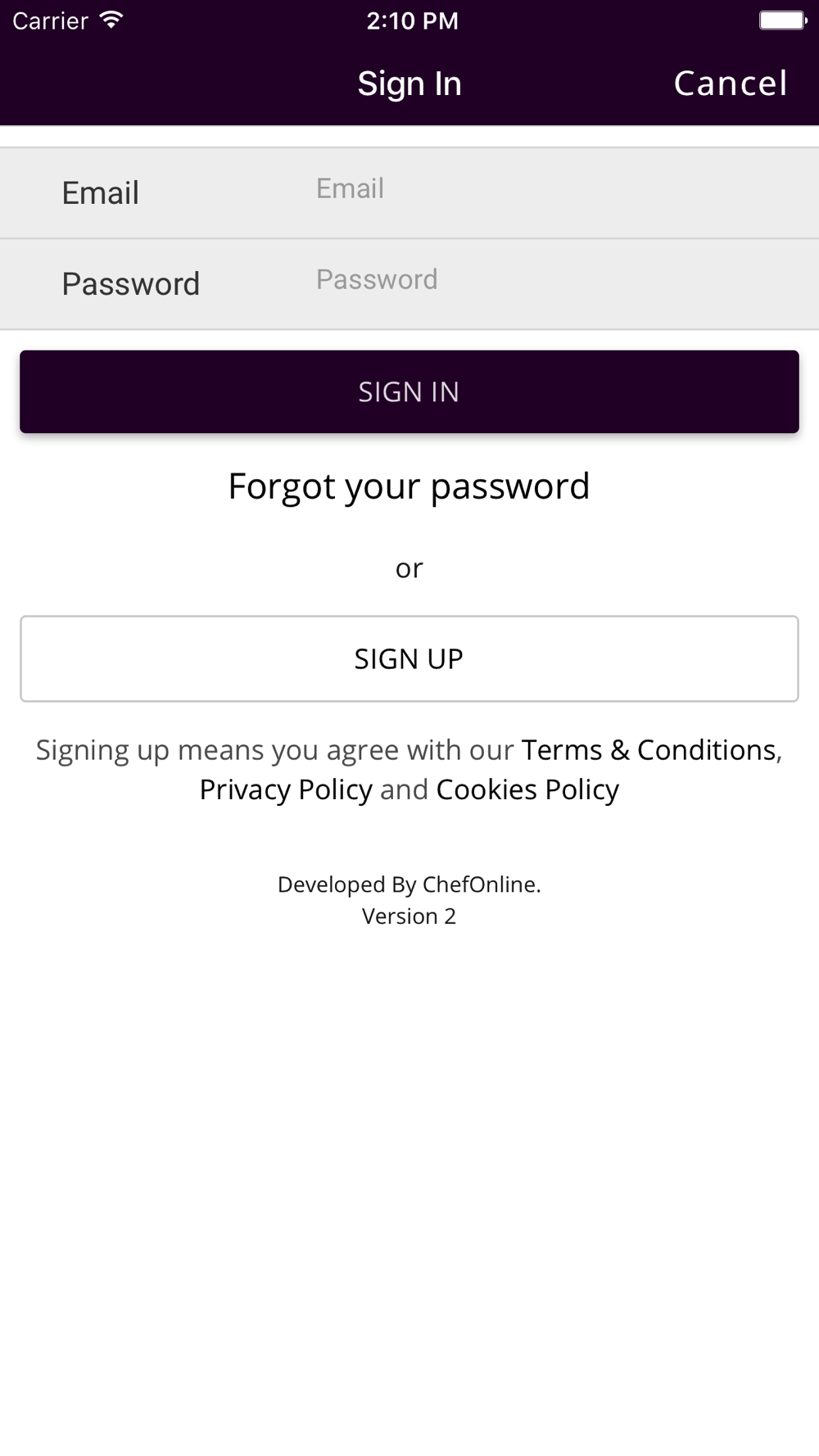
Task: Tap the 'or' separator text
Action: 409,568
